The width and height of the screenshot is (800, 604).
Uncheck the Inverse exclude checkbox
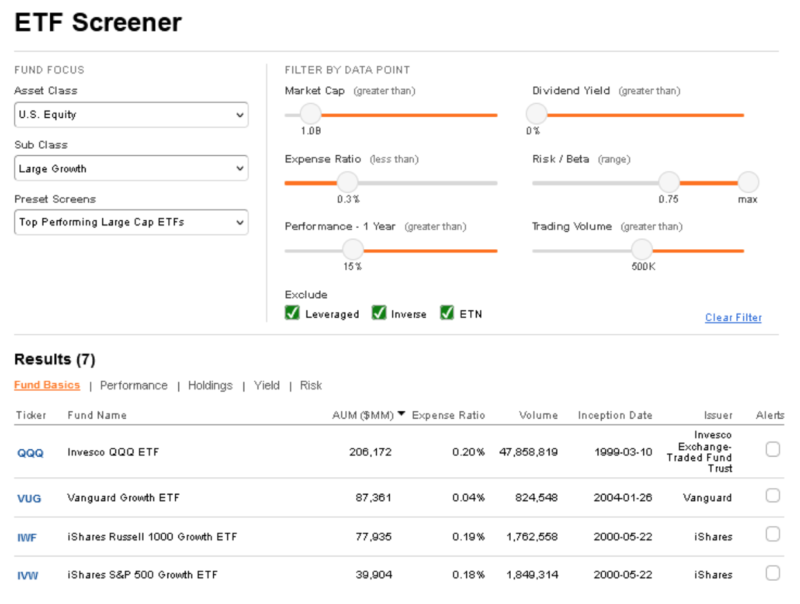click(x=379, y=313)
